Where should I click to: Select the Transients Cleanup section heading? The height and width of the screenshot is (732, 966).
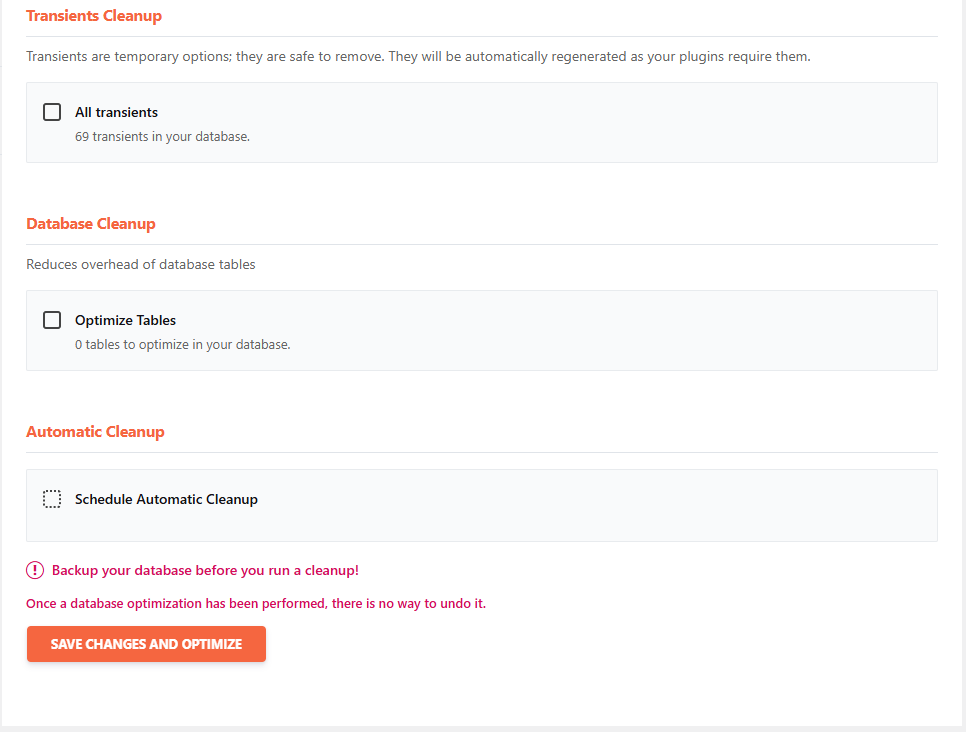[x=94, y=16]
